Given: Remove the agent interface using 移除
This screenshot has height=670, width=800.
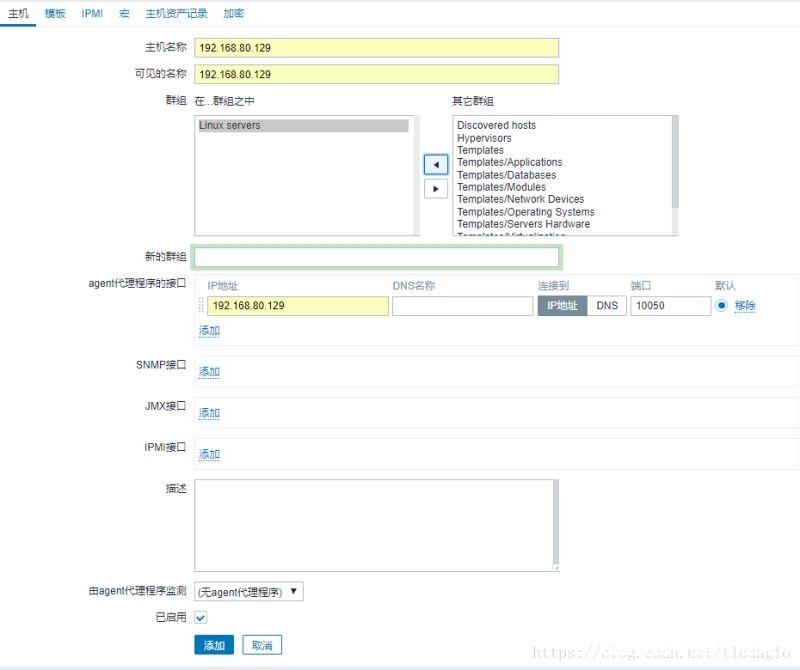Looking at the screenshot, I should coord(748,306).
